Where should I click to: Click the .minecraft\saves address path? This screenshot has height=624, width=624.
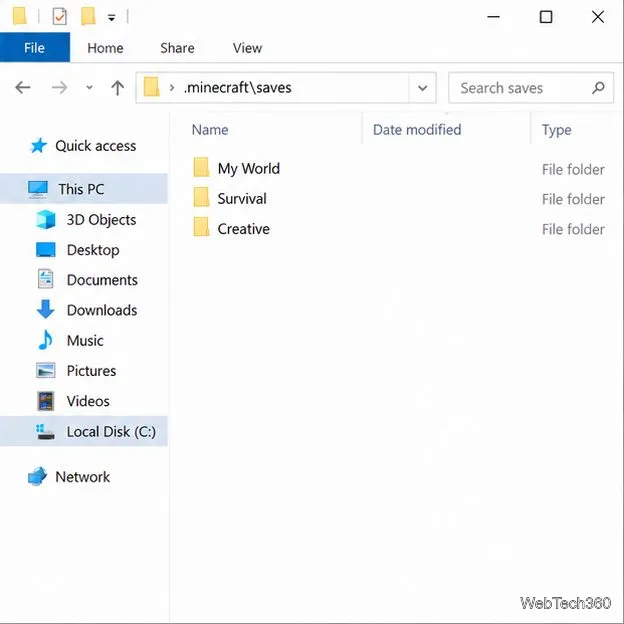tap(238, 88)
